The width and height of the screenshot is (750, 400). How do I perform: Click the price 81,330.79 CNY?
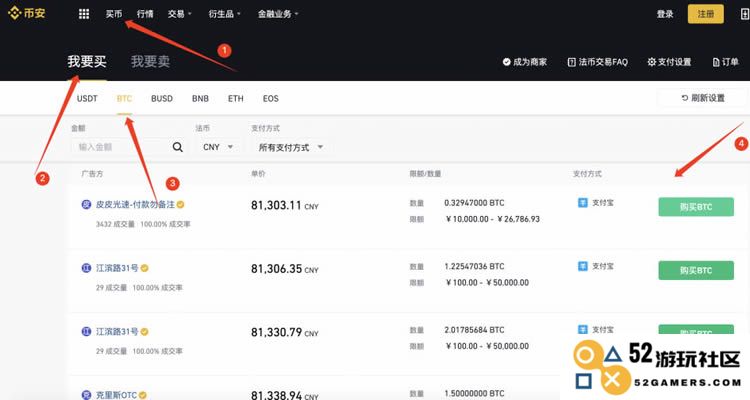(285, 332)
